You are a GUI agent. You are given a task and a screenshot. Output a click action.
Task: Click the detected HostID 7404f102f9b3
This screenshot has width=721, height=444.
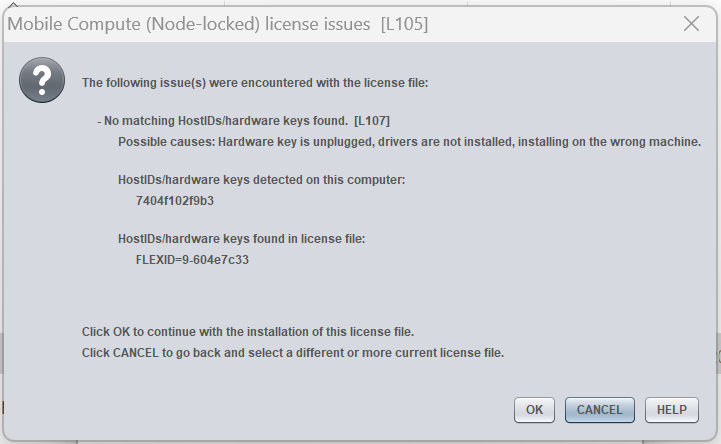[x=175, y=200]
